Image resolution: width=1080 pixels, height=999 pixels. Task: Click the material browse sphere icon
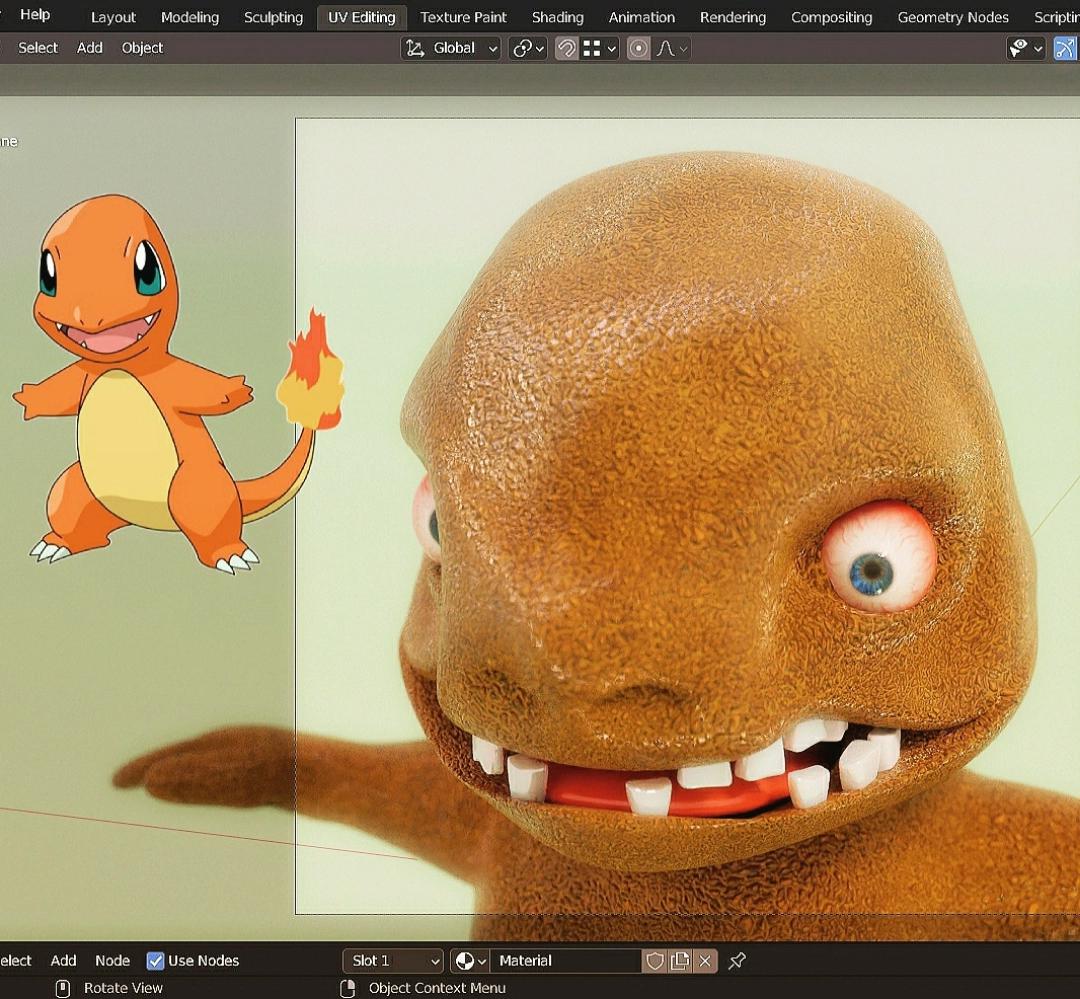coord(469,960)
